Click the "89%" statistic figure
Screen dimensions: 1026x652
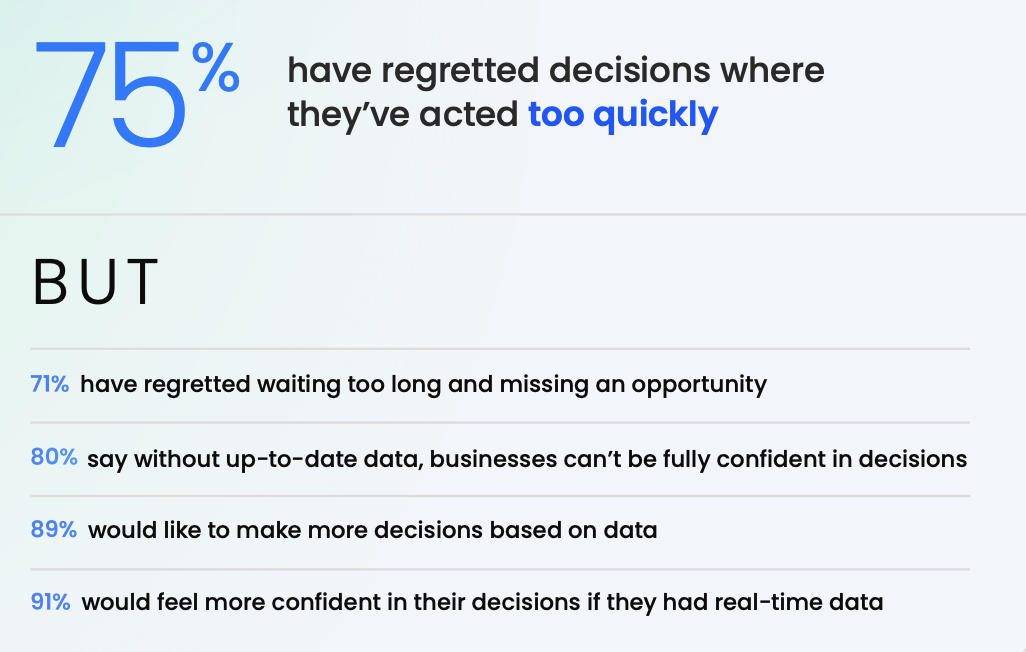(54, 530)
